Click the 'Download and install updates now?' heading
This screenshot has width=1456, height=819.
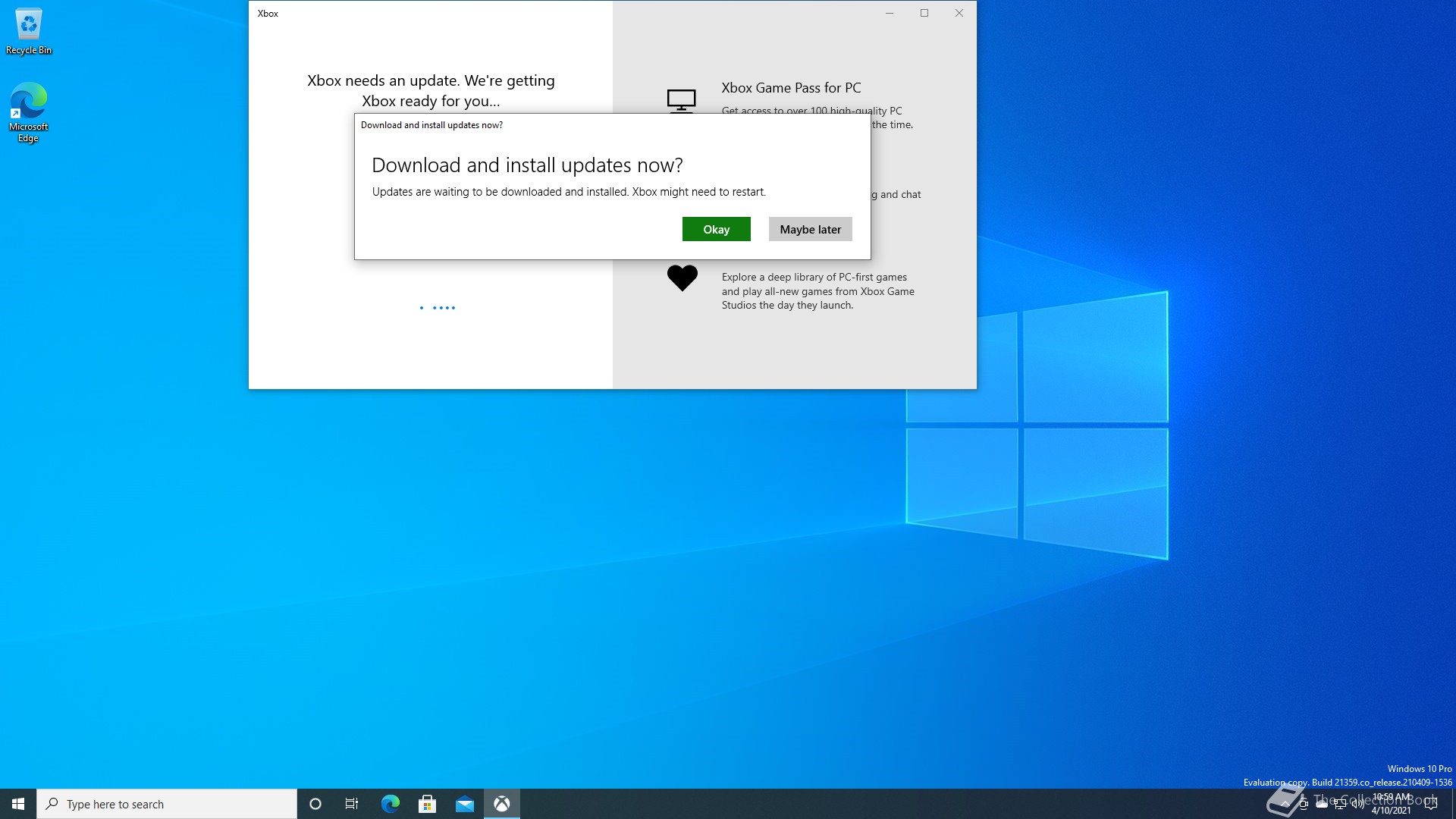(x=527, y=165)
